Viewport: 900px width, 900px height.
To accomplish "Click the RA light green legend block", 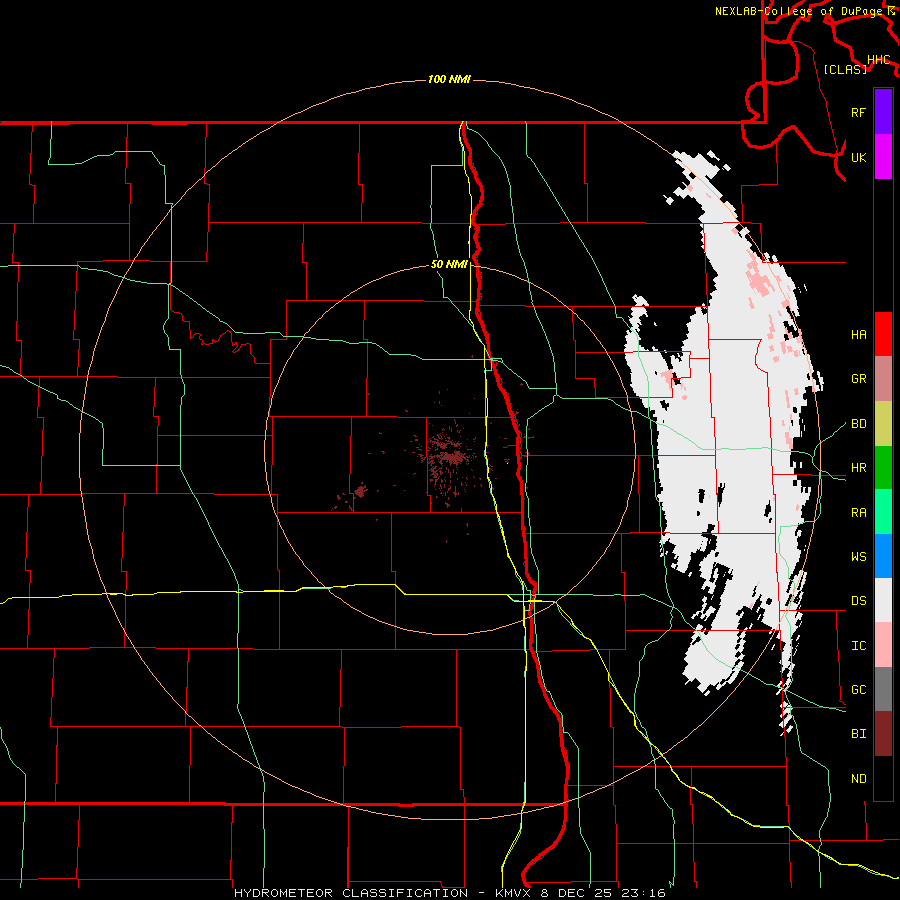I will [883, 511].
